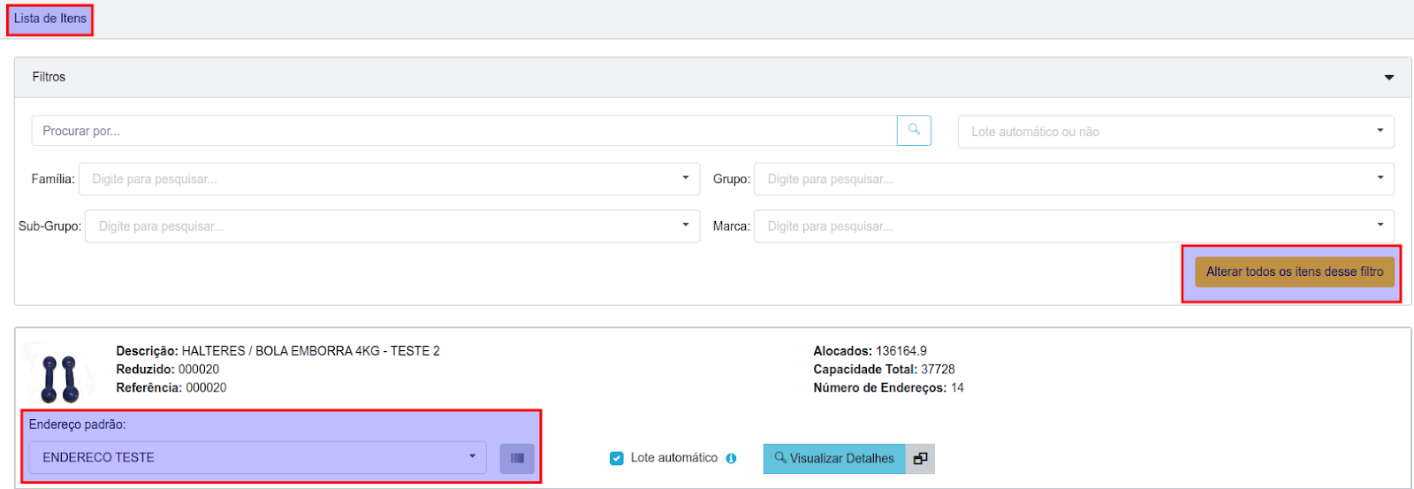Click the Endereço padrão label
Image resolution: width=1414 pixels, height=489 pixels.
point(77,424)
